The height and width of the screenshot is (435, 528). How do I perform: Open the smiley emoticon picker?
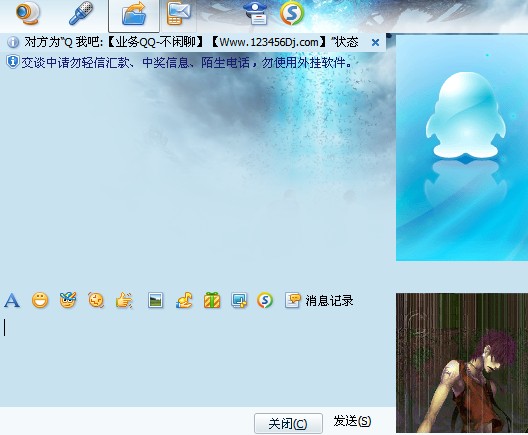click(40, 300)
